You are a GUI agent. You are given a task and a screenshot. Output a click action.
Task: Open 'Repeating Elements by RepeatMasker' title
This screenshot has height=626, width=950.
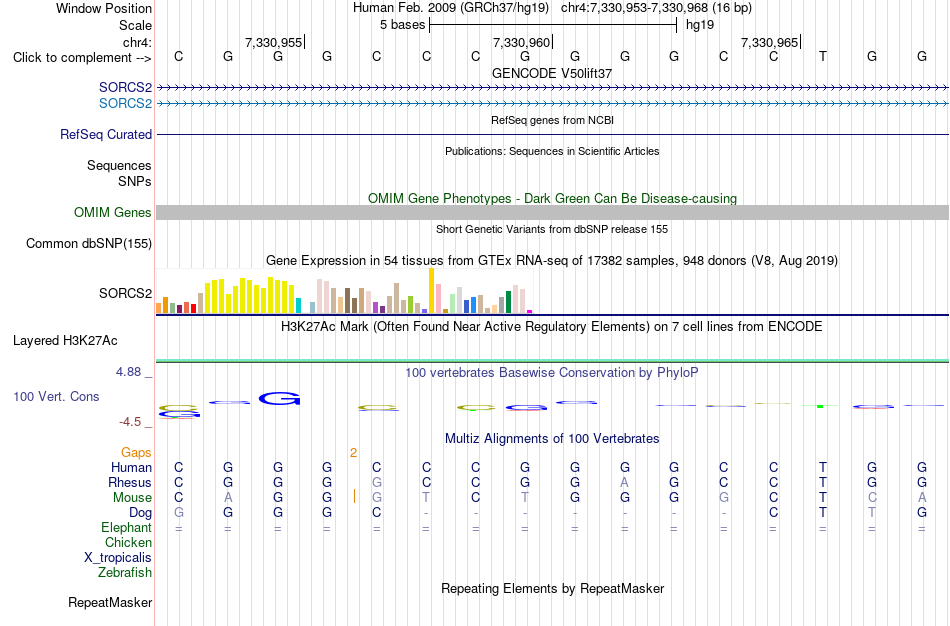552,588
